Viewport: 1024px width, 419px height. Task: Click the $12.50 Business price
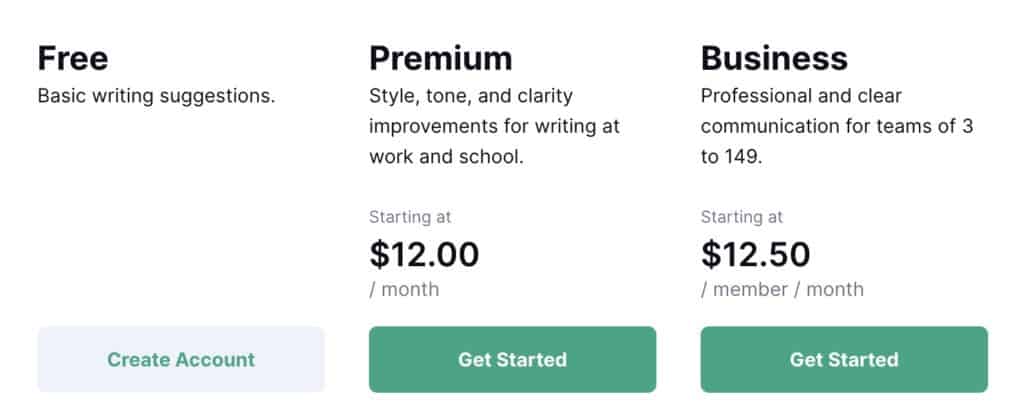point(755,254)
